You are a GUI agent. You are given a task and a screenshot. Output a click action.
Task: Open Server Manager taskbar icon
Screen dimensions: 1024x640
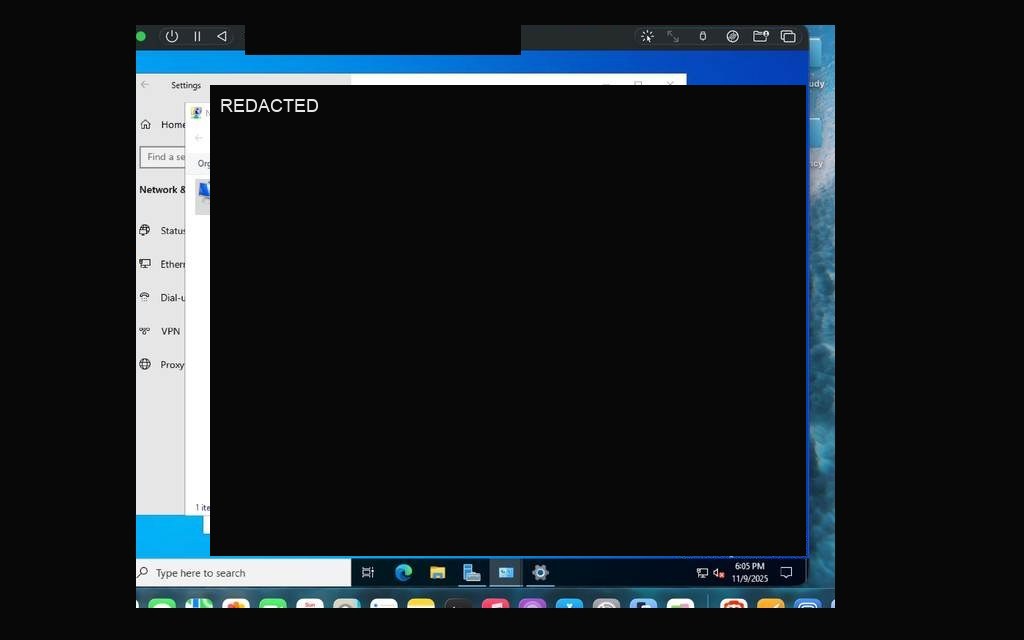(x=472, y=573)
